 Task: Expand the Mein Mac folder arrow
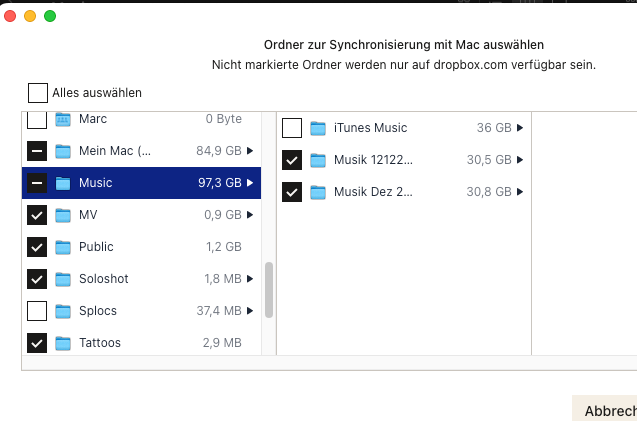pyautogui.click(x=249, y=151)
